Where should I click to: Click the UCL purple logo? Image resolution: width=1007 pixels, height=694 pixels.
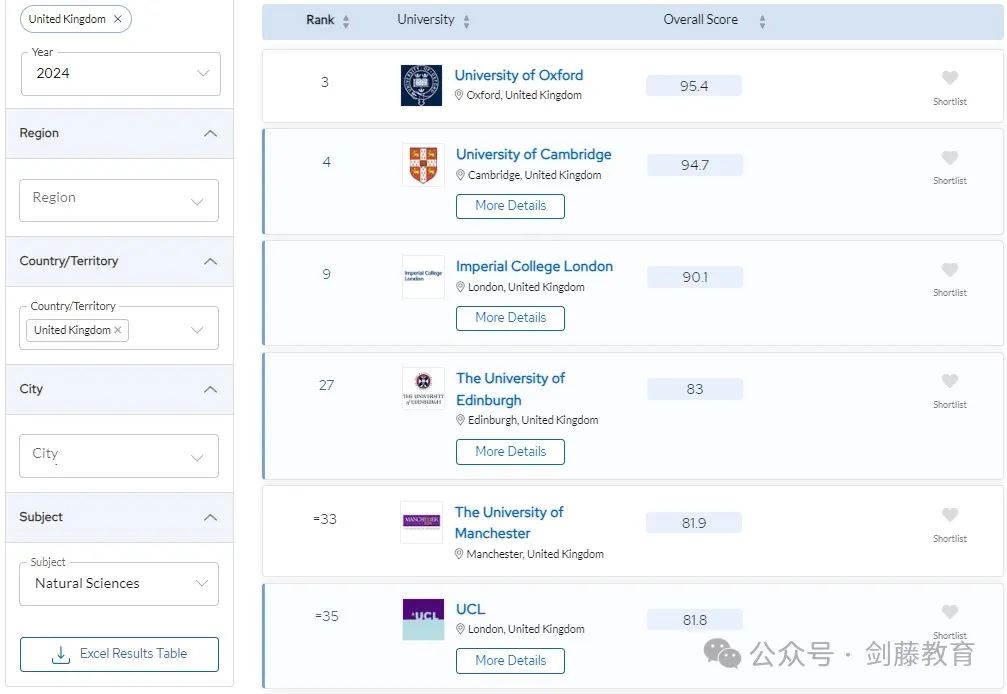pos(423,620)
